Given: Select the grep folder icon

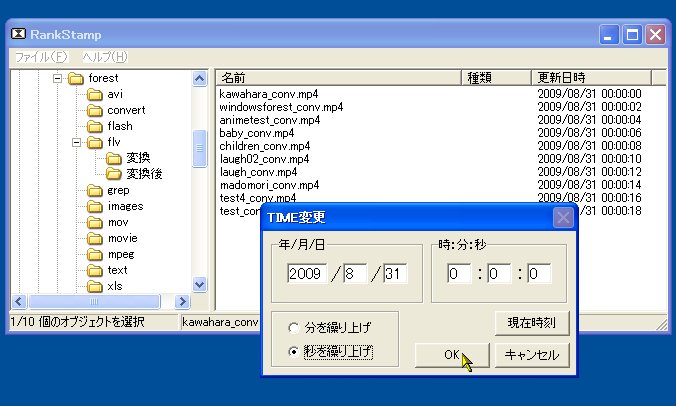Looking at the screenshot, I should point(95,191).
